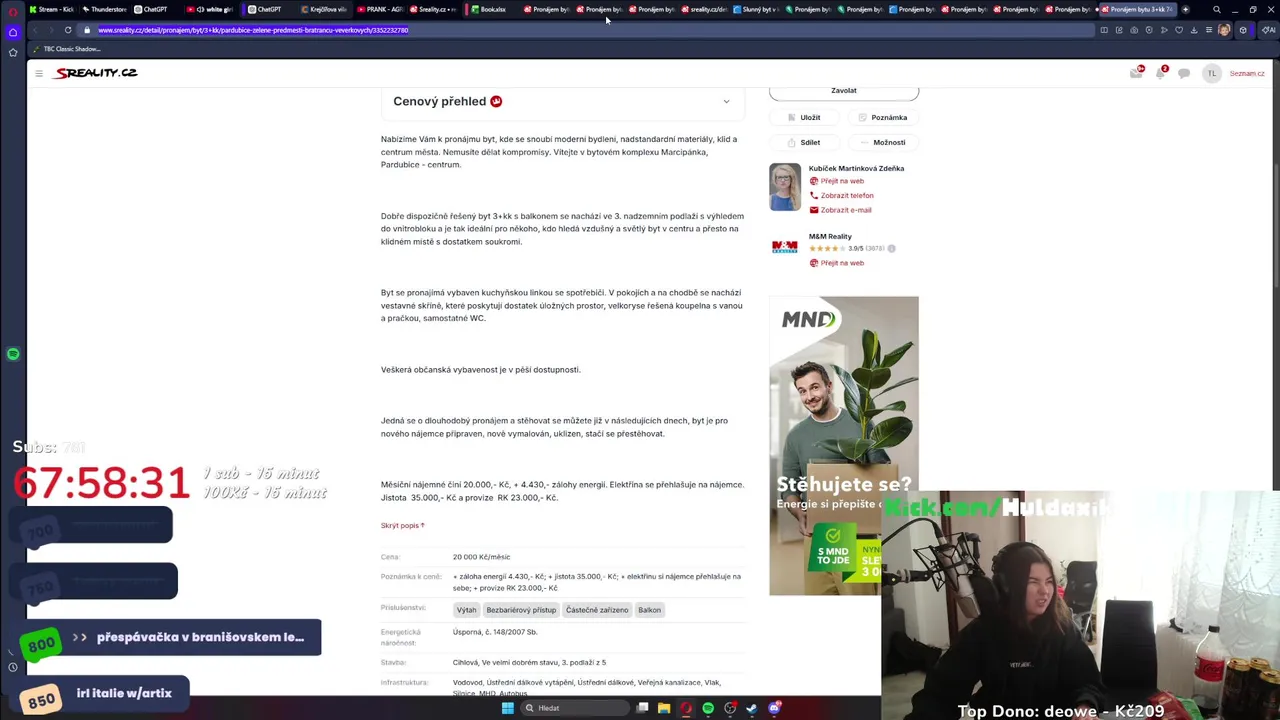Open Task View on the taskbar
The height and width of the screenshot is (720, 1280).
click(642, 708)
